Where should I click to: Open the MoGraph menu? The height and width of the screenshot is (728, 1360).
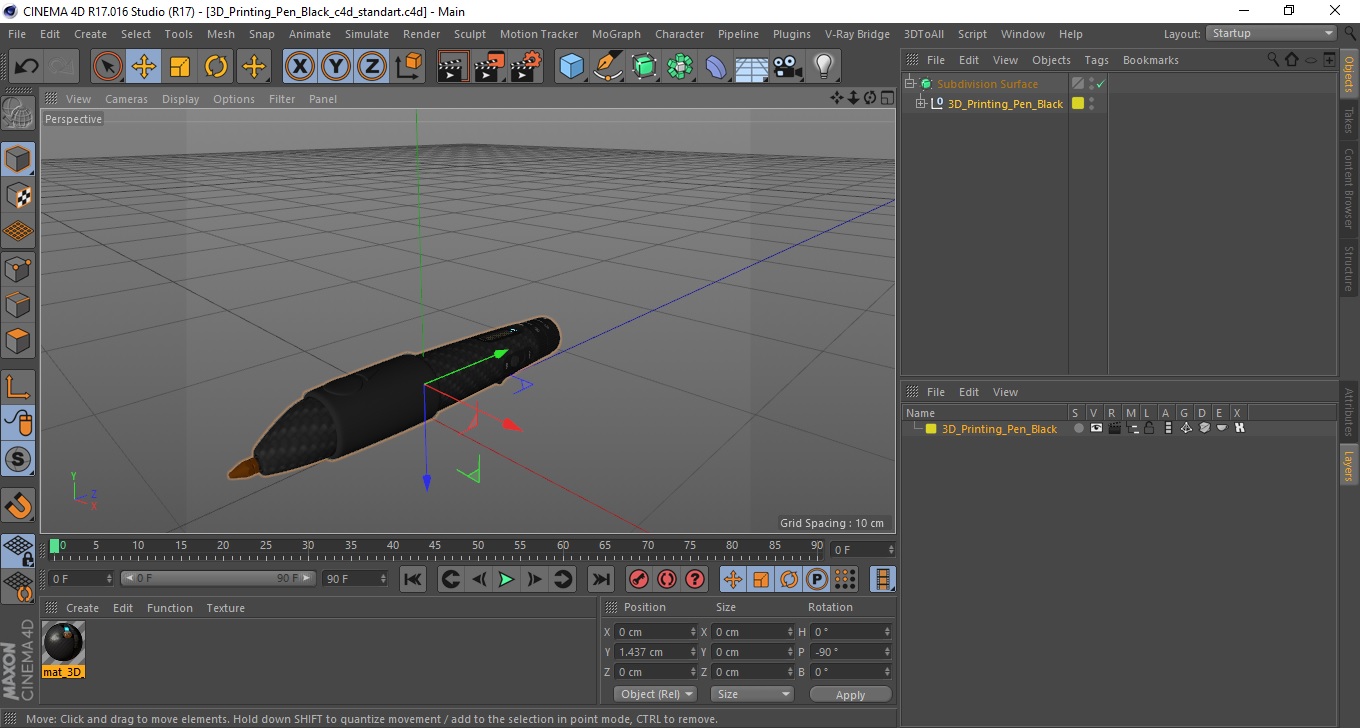(x=616, y=34)
